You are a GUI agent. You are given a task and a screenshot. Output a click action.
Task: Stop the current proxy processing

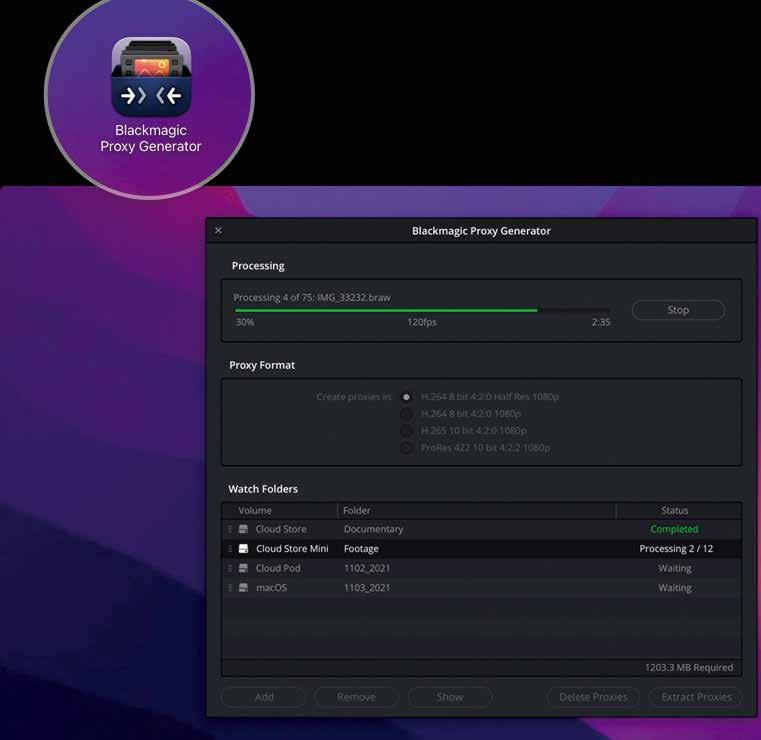coord(678,310)
